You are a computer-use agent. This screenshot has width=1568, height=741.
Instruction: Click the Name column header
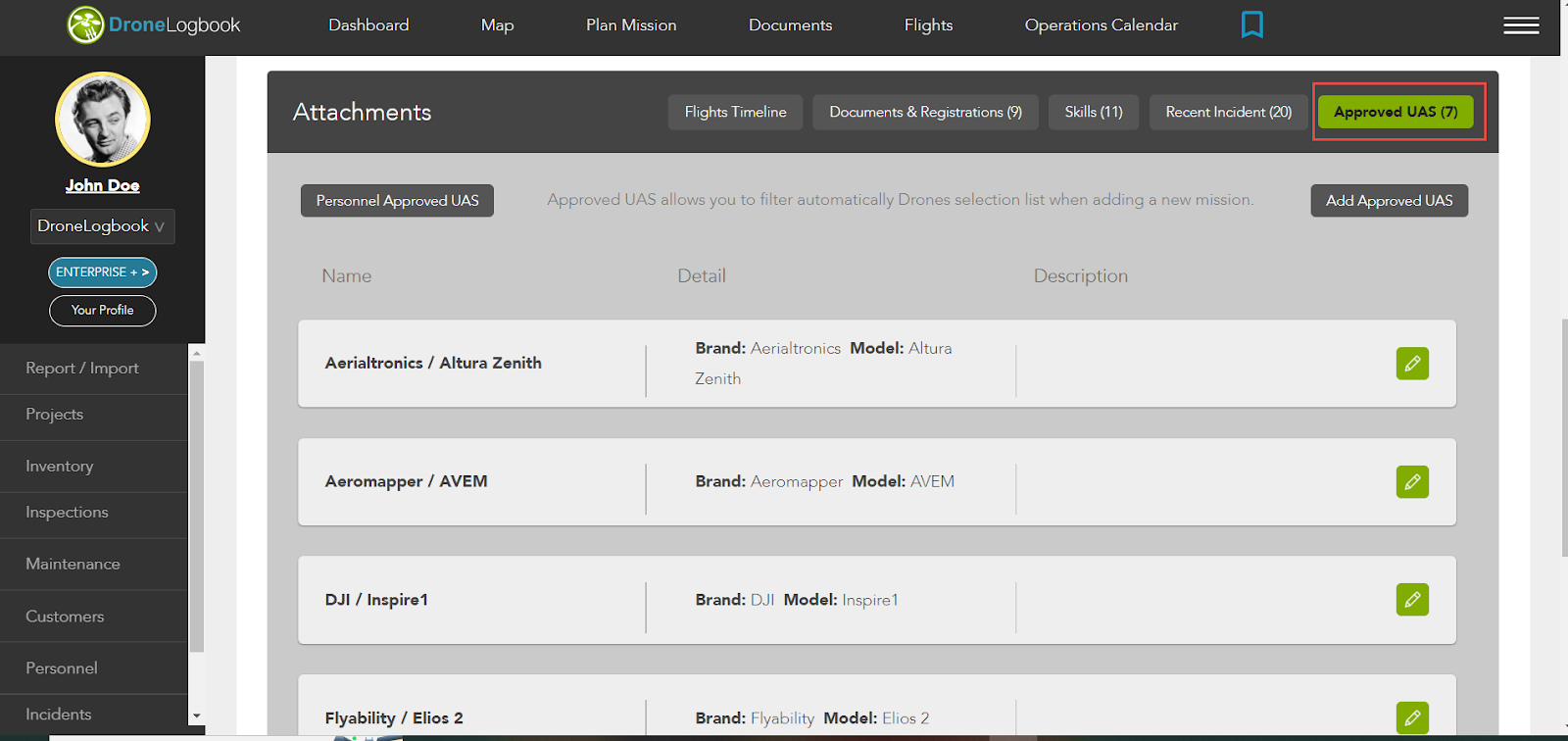tap(347, 276)
